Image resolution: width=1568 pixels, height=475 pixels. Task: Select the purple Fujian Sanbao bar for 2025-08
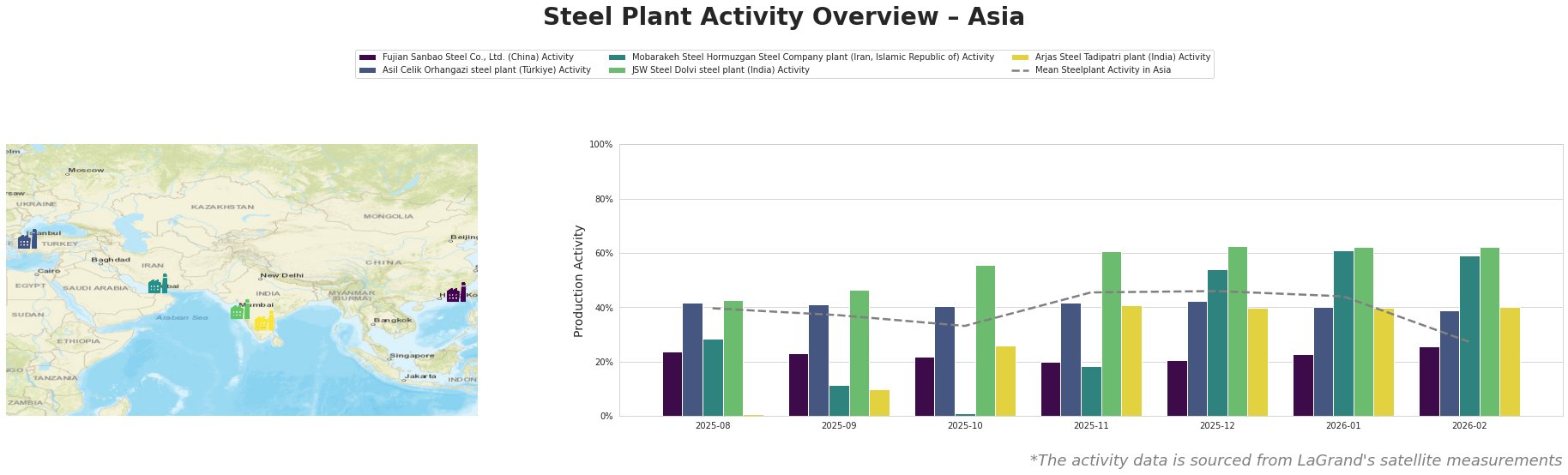pyautogui.click(x=672, y=384)
